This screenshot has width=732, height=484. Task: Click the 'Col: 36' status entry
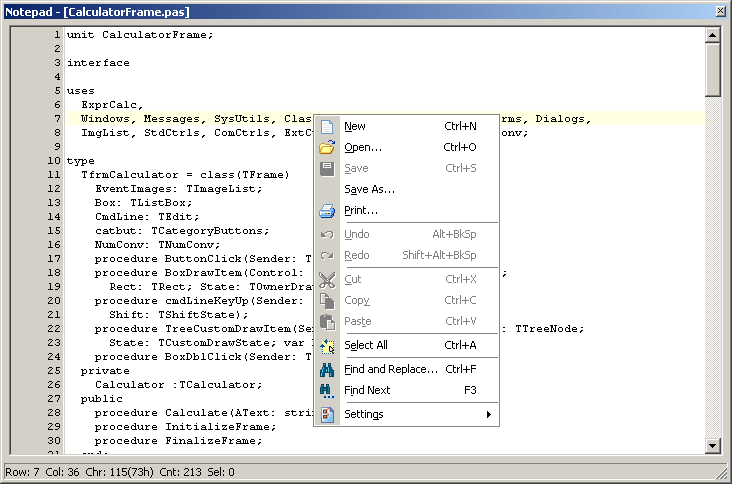coord(62,472)
